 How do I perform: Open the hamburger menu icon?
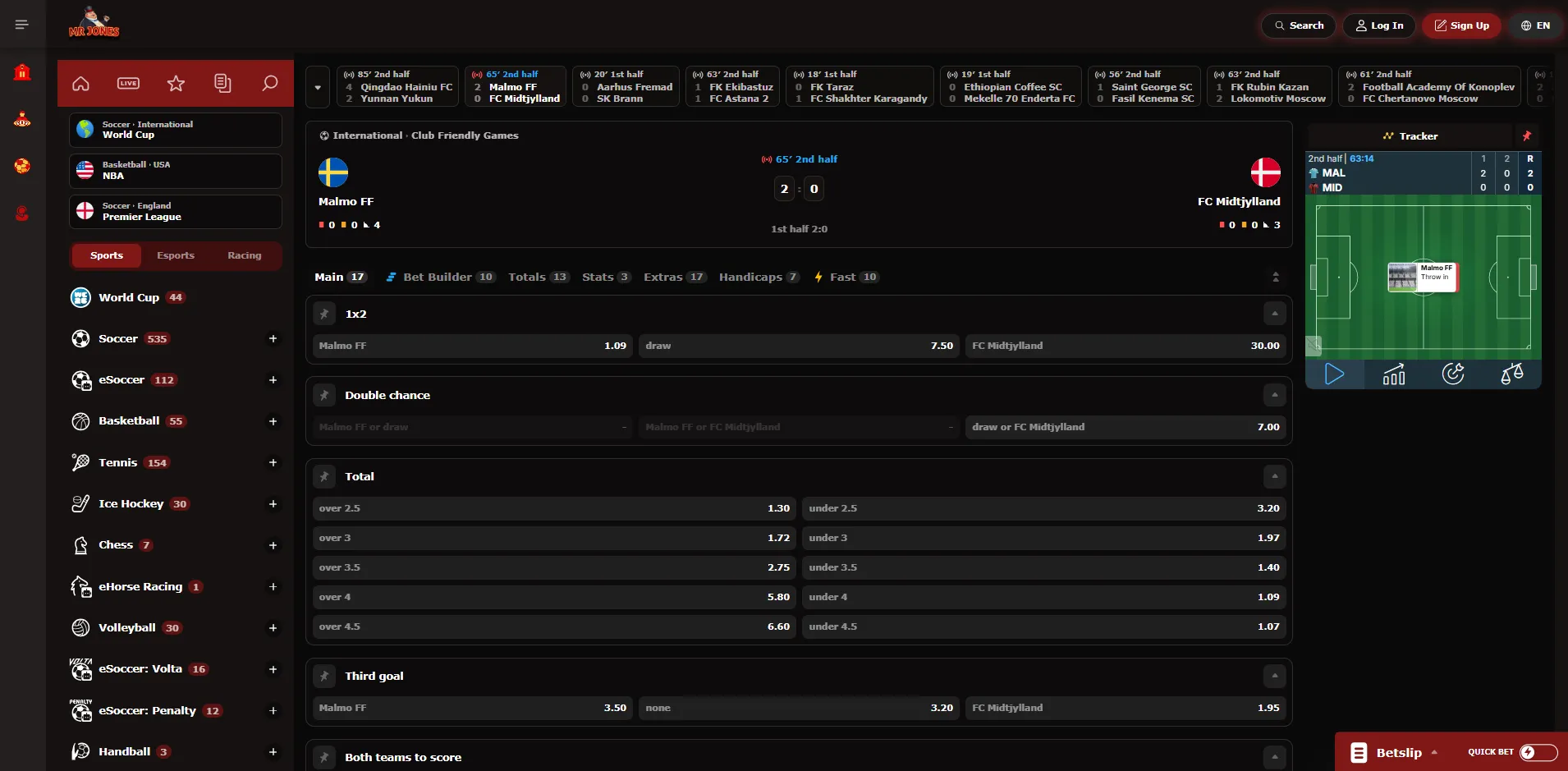pyautogui.click(x=22, y=25)
